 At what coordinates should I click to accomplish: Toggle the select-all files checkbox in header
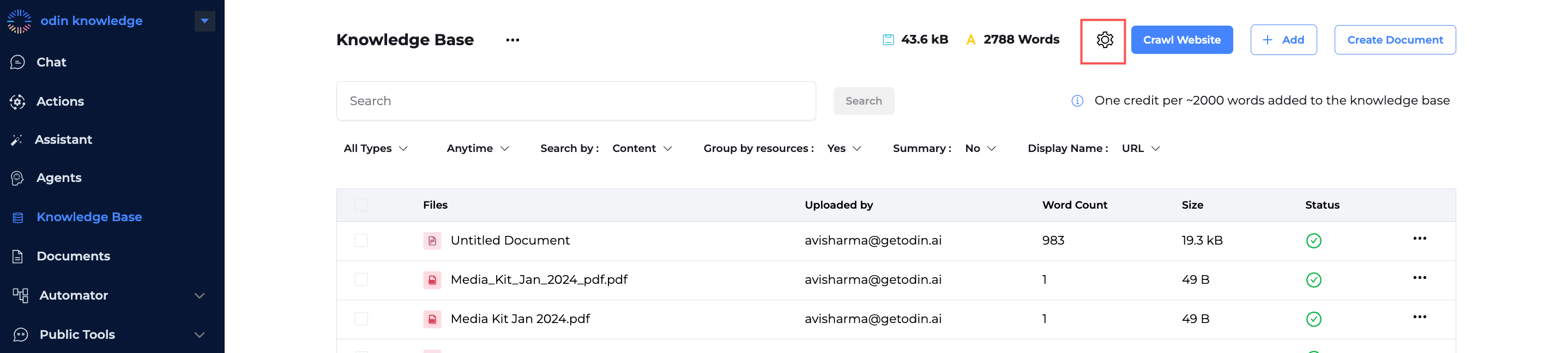pyautogui.click(x=361, y=205)
